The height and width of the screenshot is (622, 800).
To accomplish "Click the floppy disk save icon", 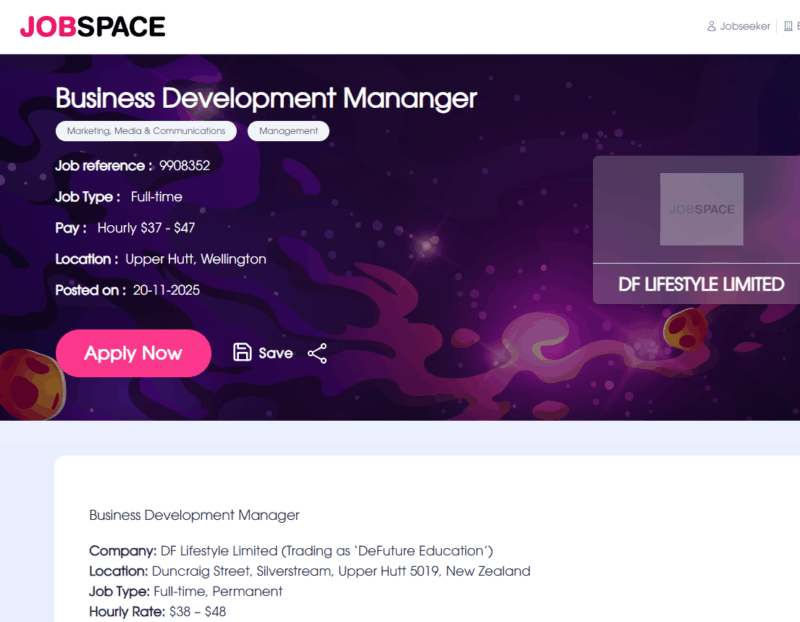I will (x=242, y=352).
